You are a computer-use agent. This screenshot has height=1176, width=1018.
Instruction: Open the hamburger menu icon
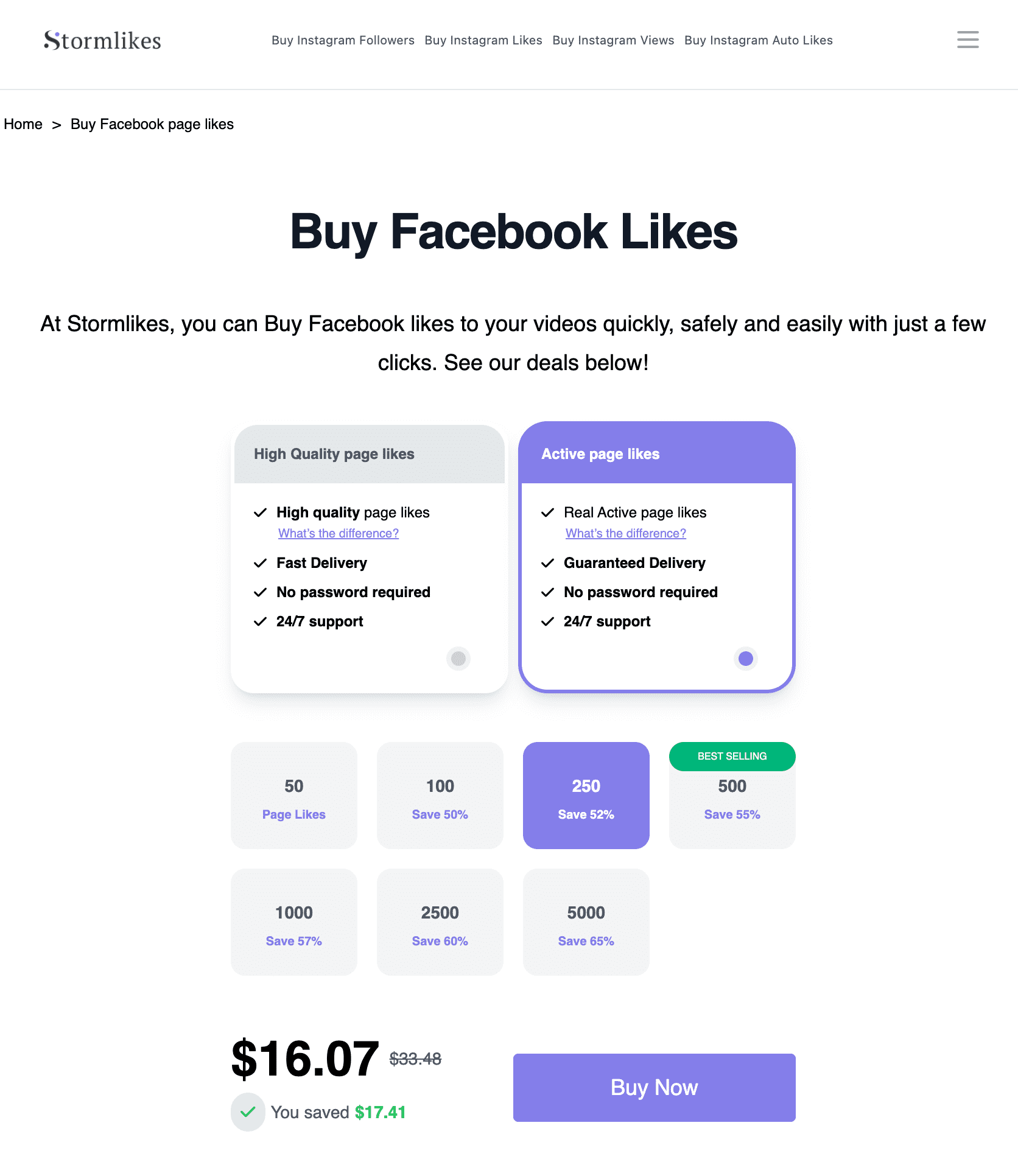tap(967, 40)
